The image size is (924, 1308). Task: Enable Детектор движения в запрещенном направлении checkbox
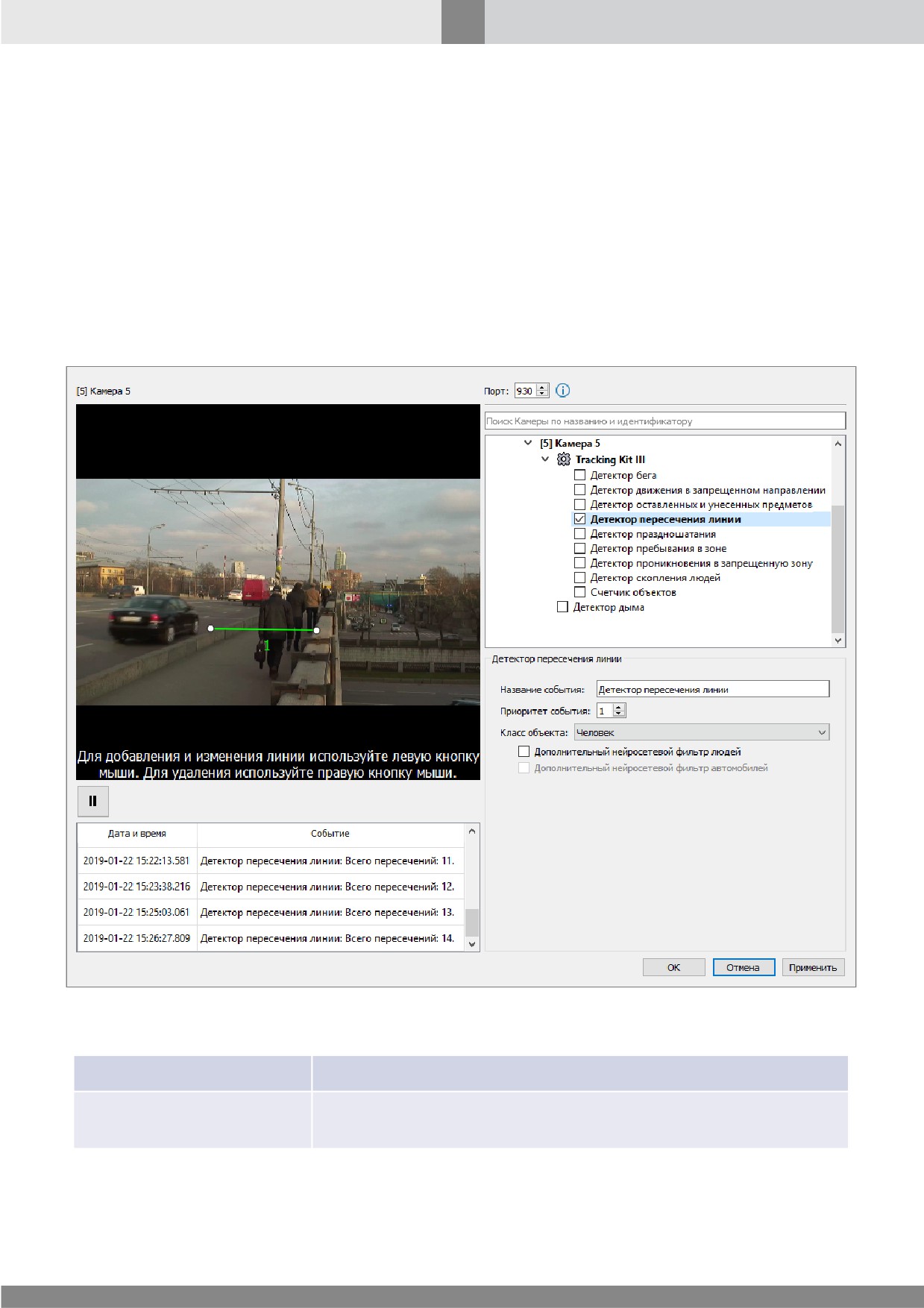(579, 490)
